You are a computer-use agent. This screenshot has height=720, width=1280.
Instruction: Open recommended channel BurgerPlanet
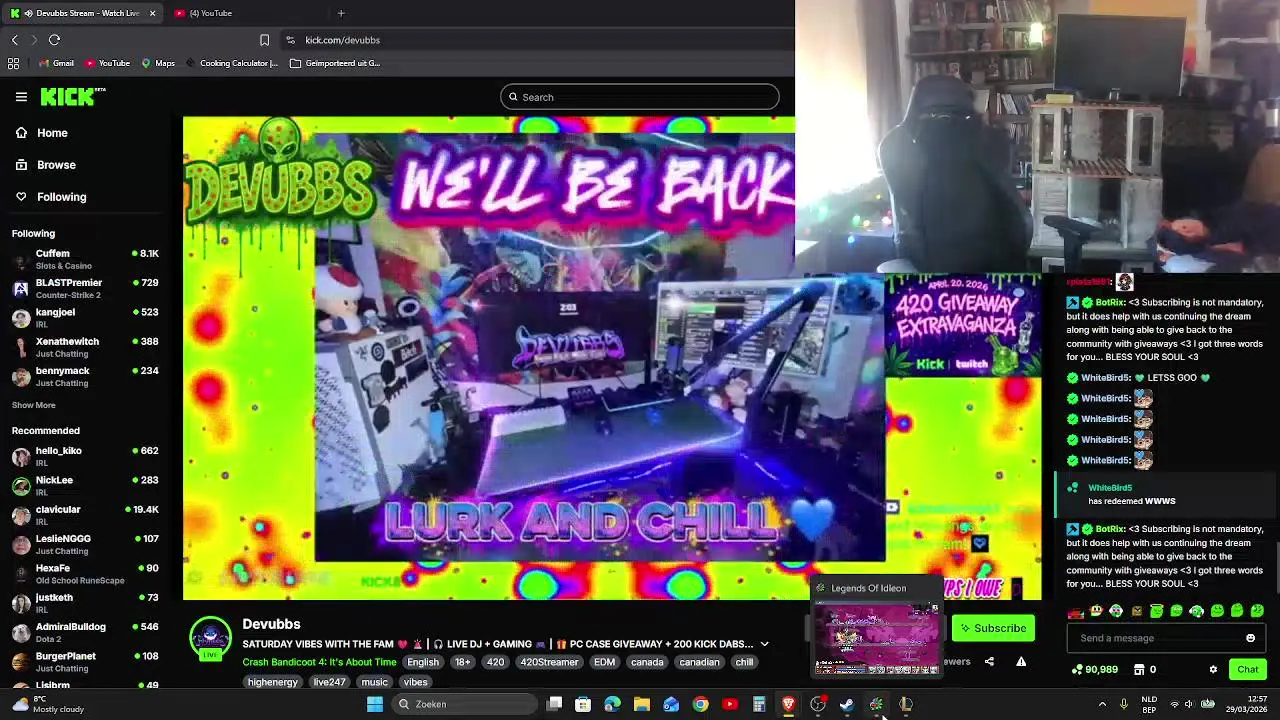pyautogui.click(x=85, y=662)
